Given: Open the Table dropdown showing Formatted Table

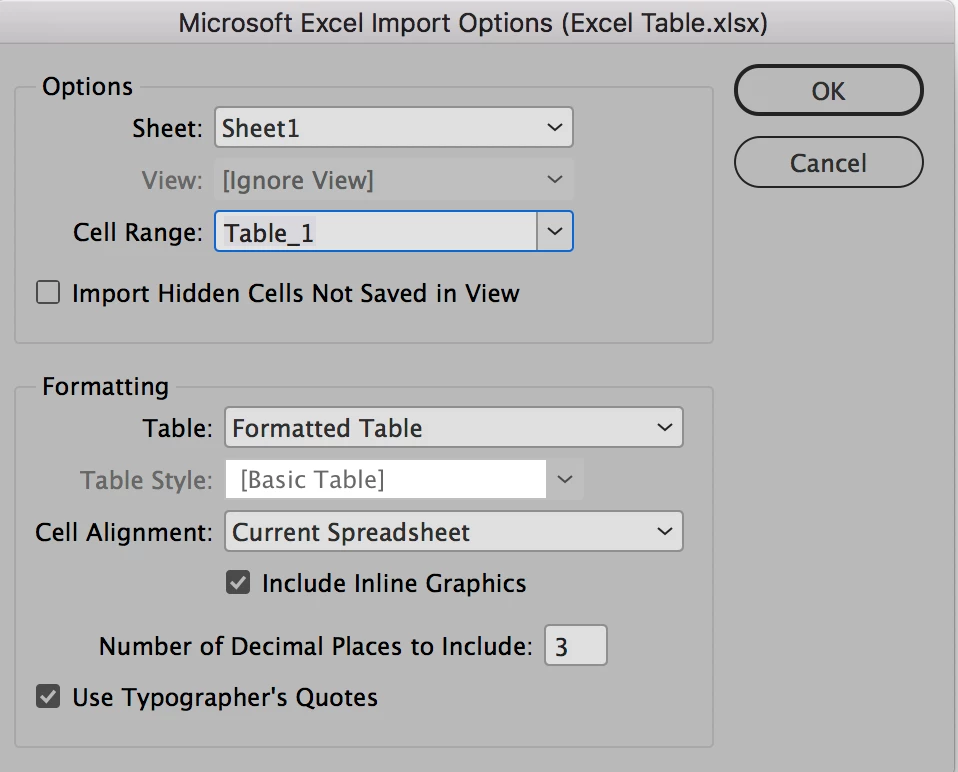Looking at the screenshot, I should point(453,428).
